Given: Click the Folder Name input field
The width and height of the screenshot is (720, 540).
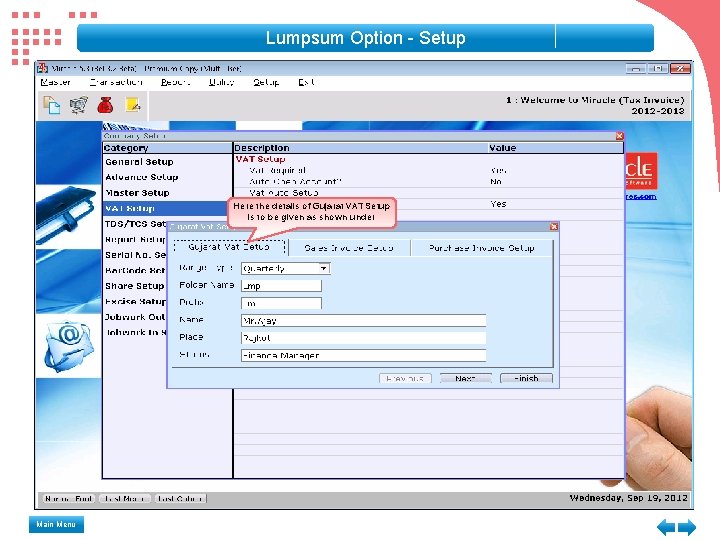Looking at the screenshot, I should pyautogui.click(x=281, y=286).
